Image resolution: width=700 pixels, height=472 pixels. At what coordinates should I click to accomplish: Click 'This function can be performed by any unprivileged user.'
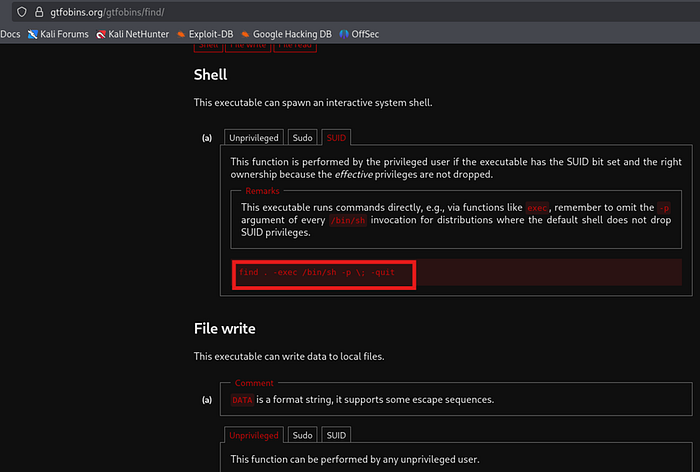355,459
